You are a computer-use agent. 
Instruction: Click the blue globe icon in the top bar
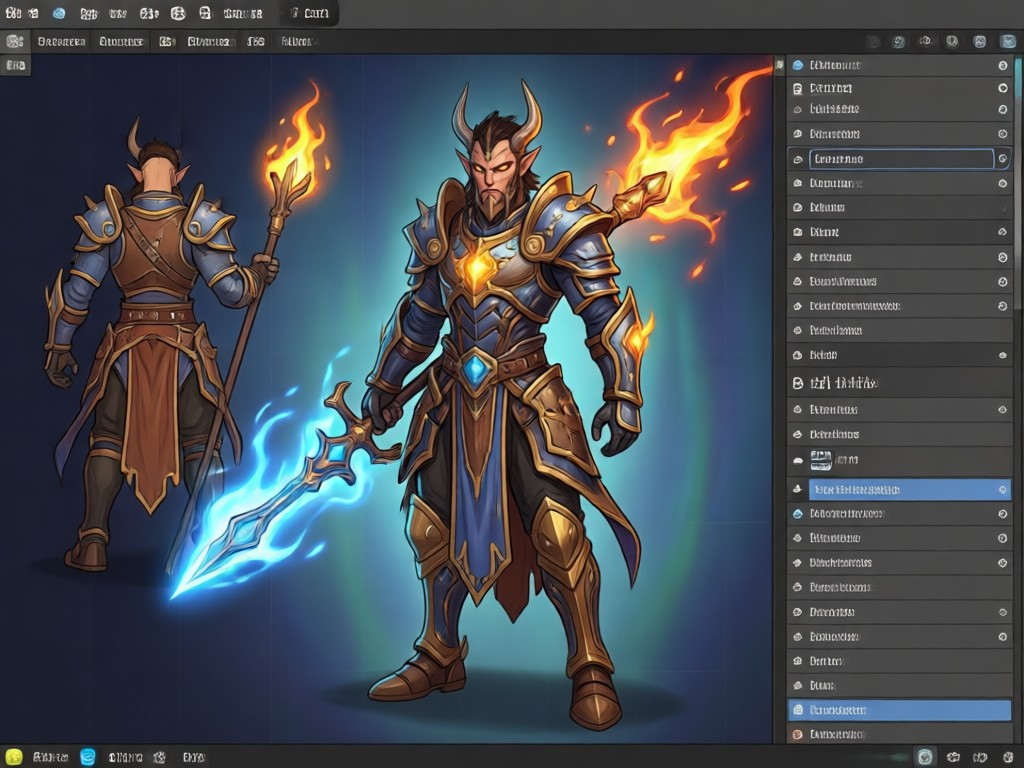pos(59,13)
